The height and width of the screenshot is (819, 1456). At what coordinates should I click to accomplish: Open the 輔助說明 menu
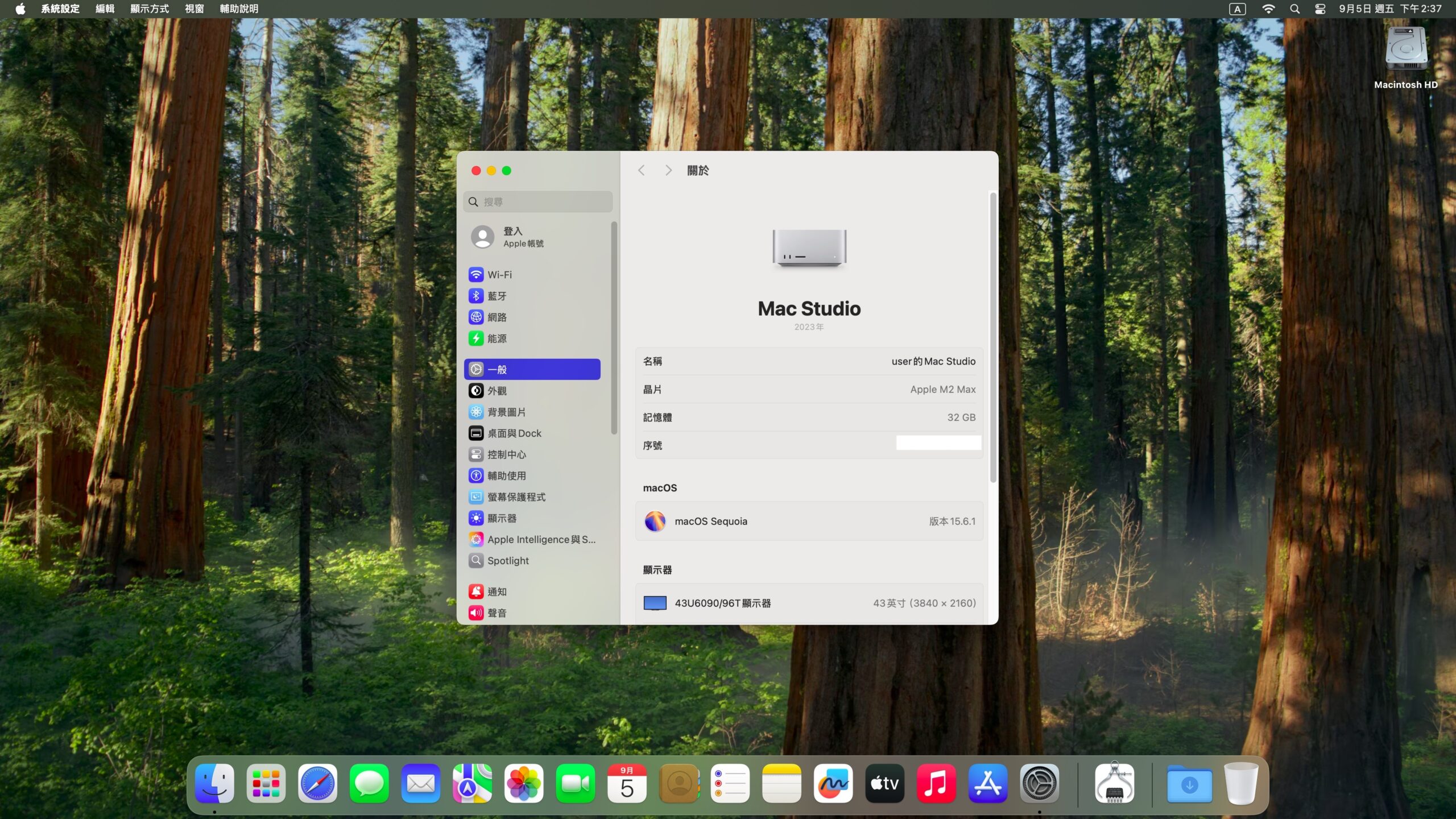[239, 9]
